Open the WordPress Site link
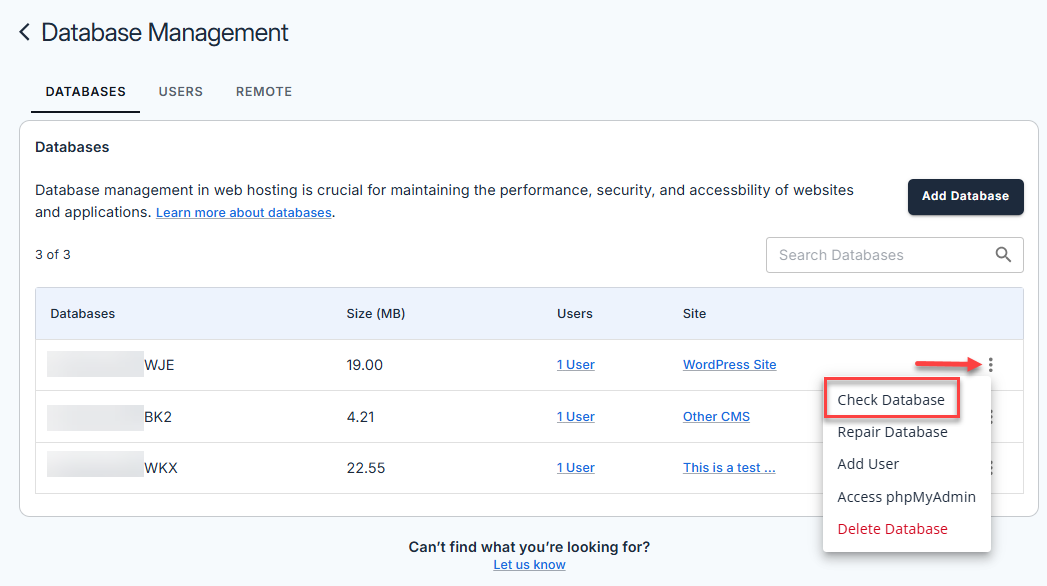The image size is (1047, 586). tap(729, 364)
